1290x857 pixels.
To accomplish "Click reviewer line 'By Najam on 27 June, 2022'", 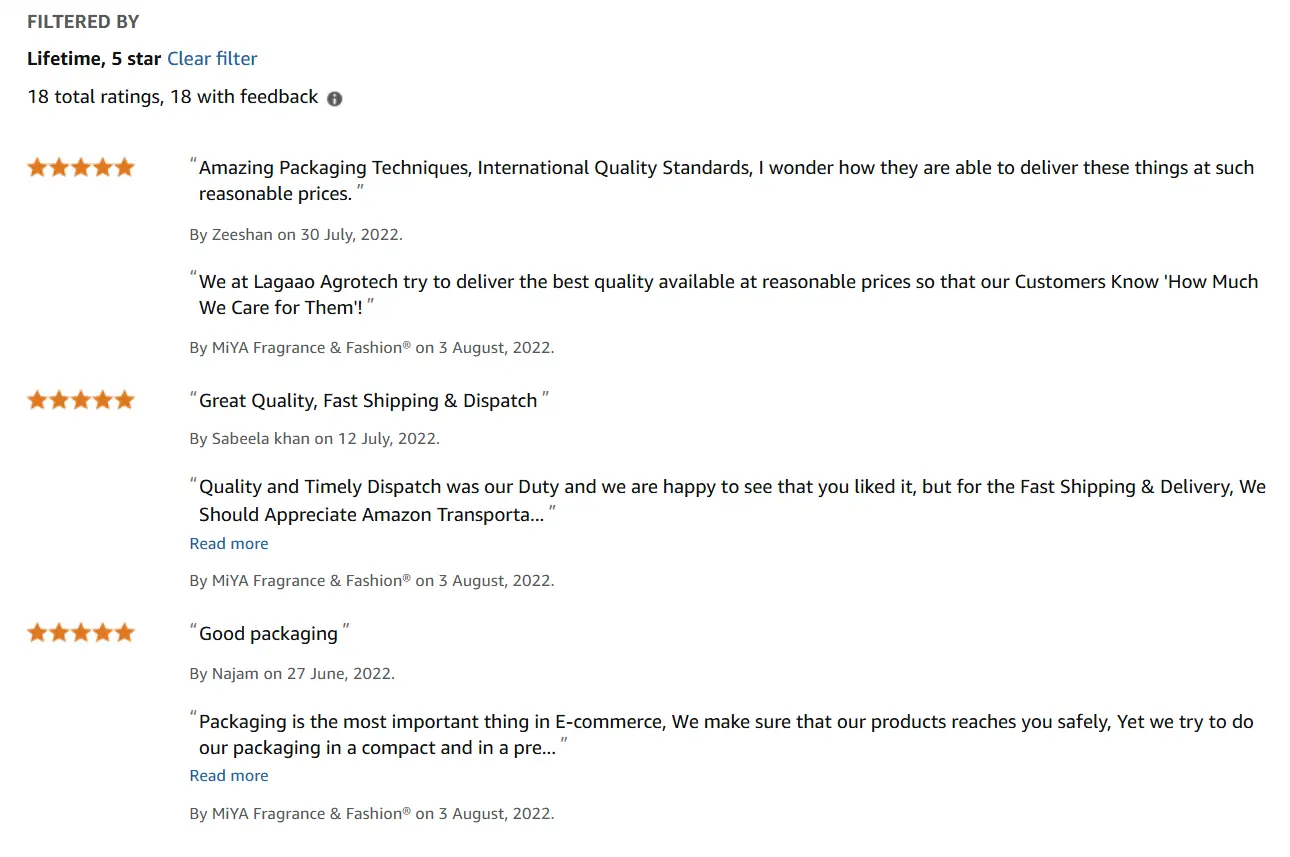I will coord(292,674).
